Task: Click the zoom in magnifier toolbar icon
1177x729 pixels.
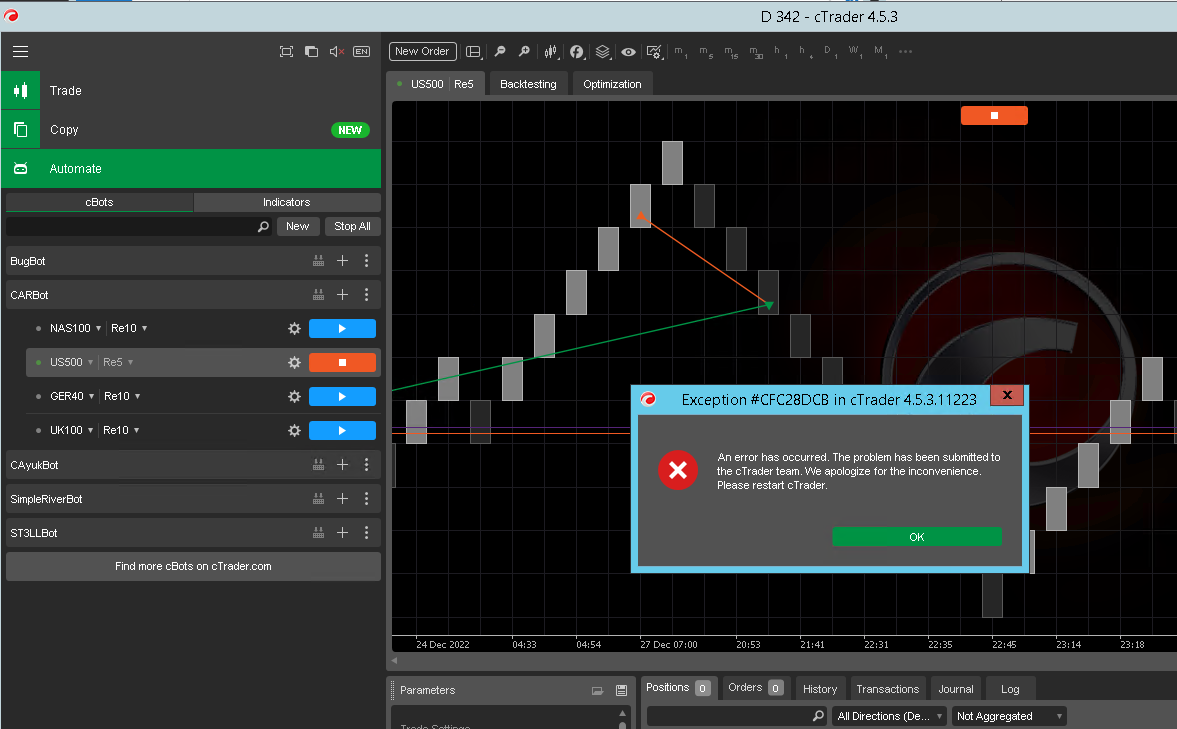Action: click(524, 51)
